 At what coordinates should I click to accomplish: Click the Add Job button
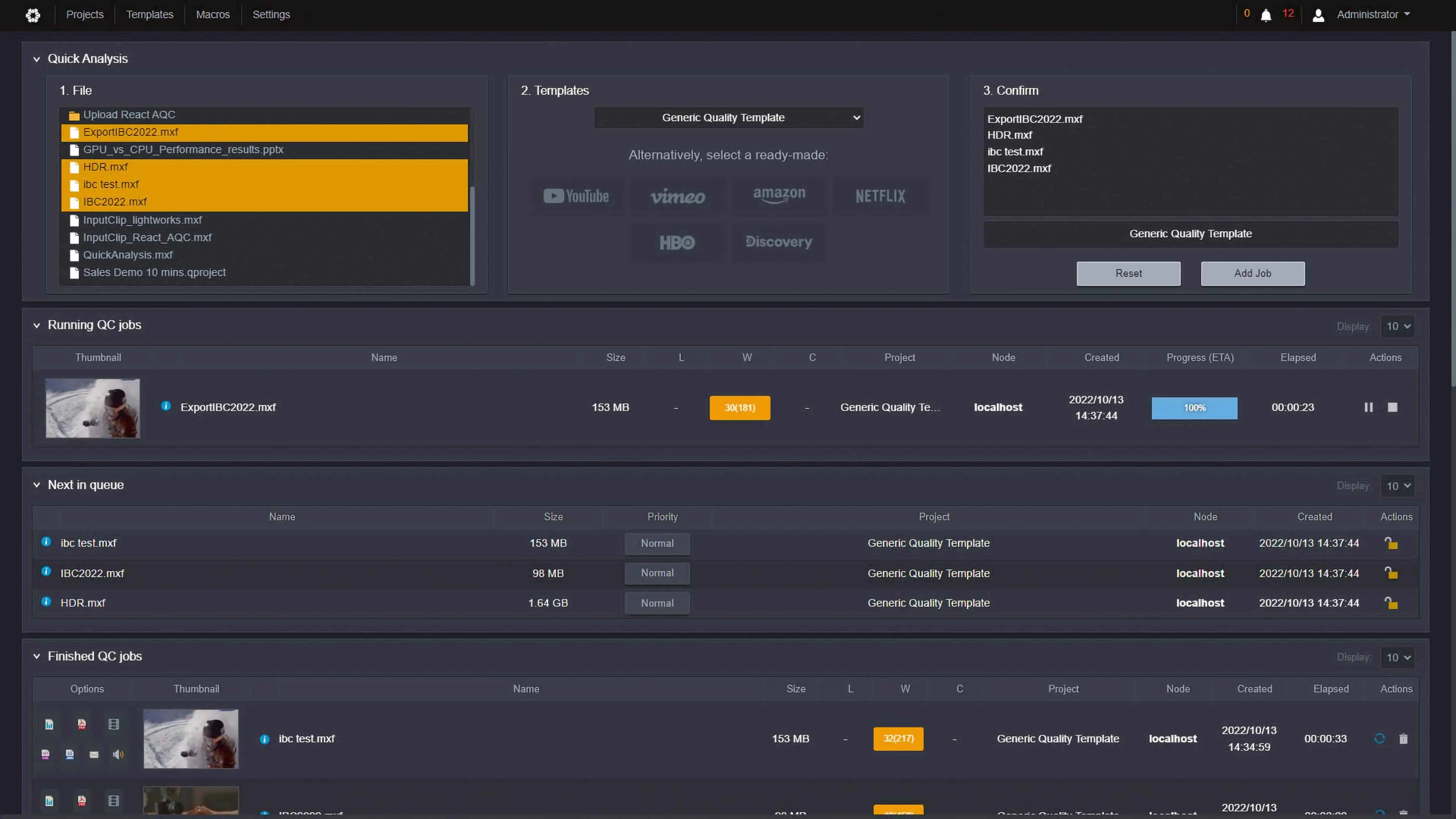coord(1253,274)
